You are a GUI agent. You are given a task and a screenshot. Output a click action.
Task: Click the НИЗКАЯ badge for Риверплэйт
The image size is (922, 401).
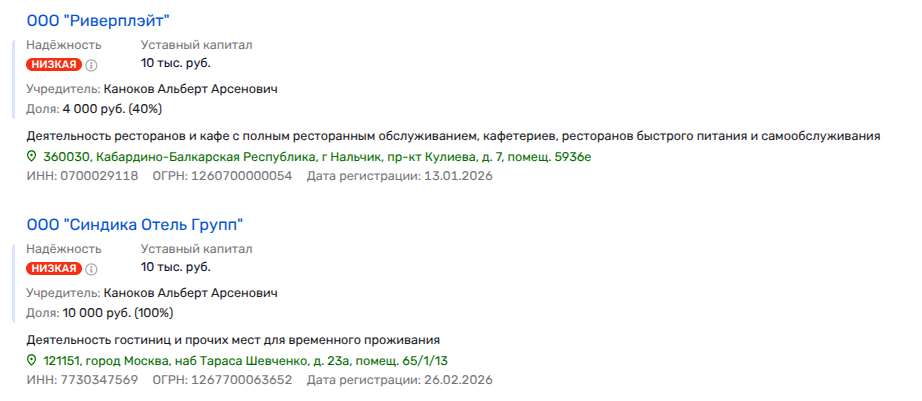[54, 64]
